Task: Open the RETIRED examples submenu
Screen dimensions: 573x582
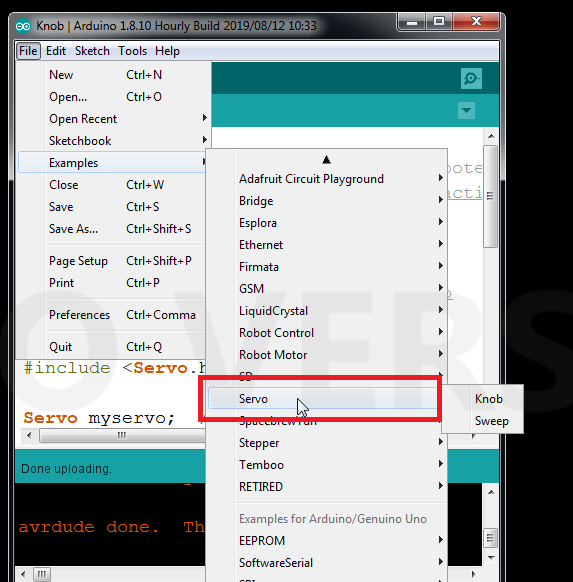Action: (x=327, y=487)
